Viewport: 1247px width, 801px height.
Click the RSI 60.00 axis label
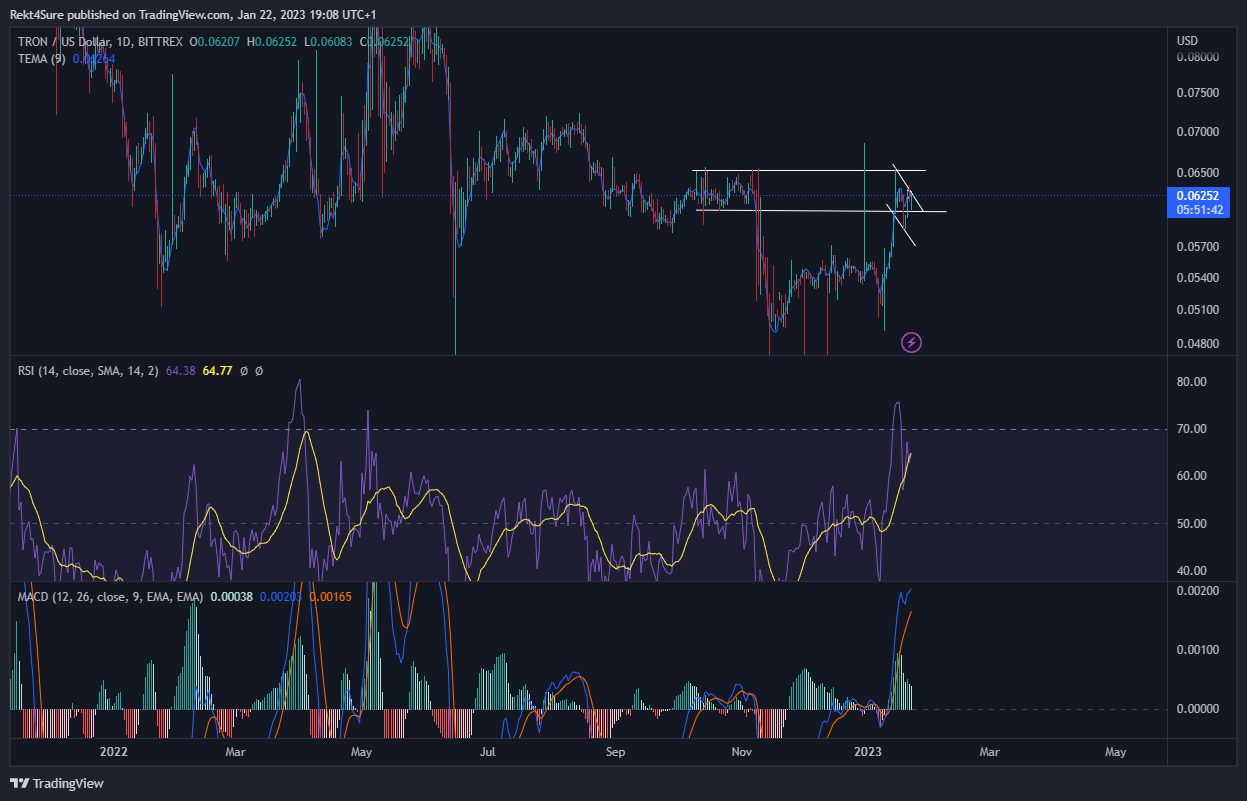click(x=1192, y=476)
